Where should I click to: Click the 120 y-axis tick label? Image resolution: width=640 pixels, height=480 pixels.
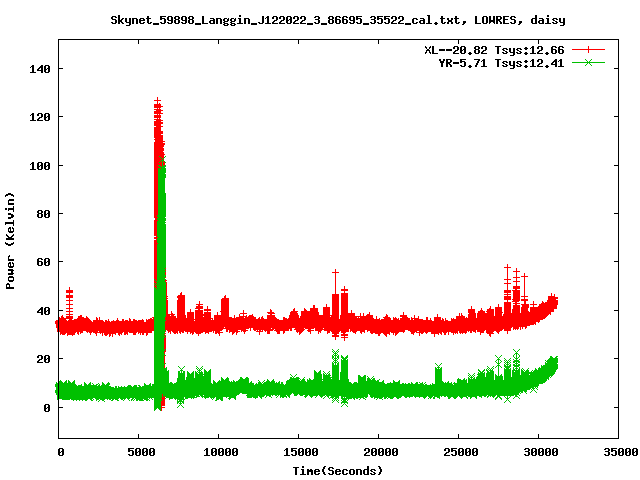click(x=40, y=117)
